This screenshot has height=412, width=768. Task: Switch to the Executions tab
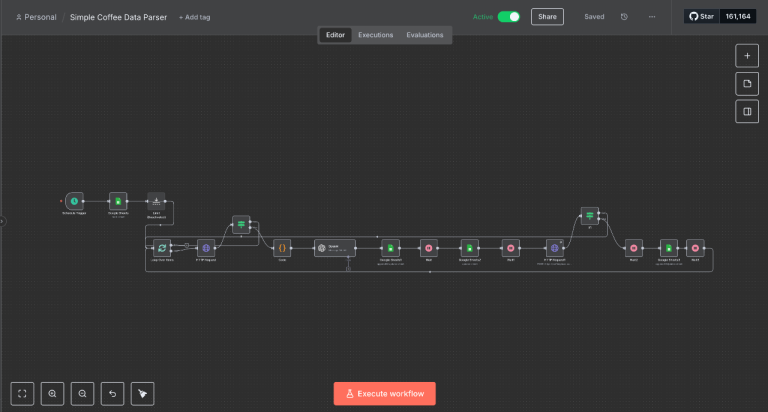(376, 35)
